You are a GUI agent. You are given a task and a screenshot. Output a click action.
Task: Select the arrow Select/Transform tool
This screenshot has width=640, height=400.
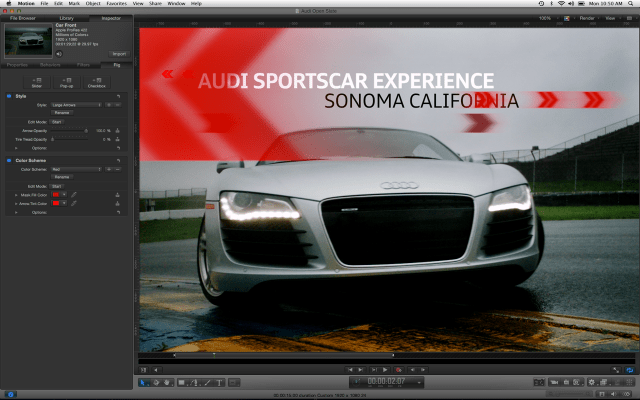pyautogui.click(x=143, y=382)
